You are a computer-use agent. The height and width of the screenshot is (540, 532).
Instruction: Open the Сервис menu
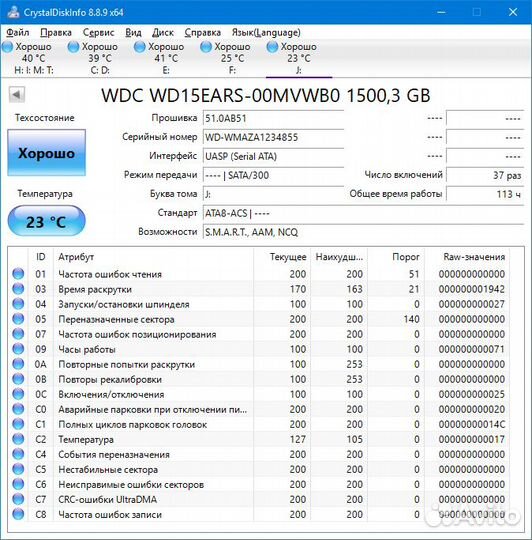click(x=98, y=33)
